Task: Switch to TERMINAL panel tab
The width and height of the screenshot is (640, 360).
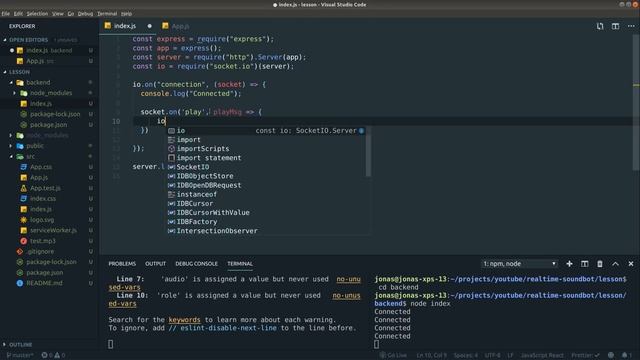Action: click(x=240, y=264)
